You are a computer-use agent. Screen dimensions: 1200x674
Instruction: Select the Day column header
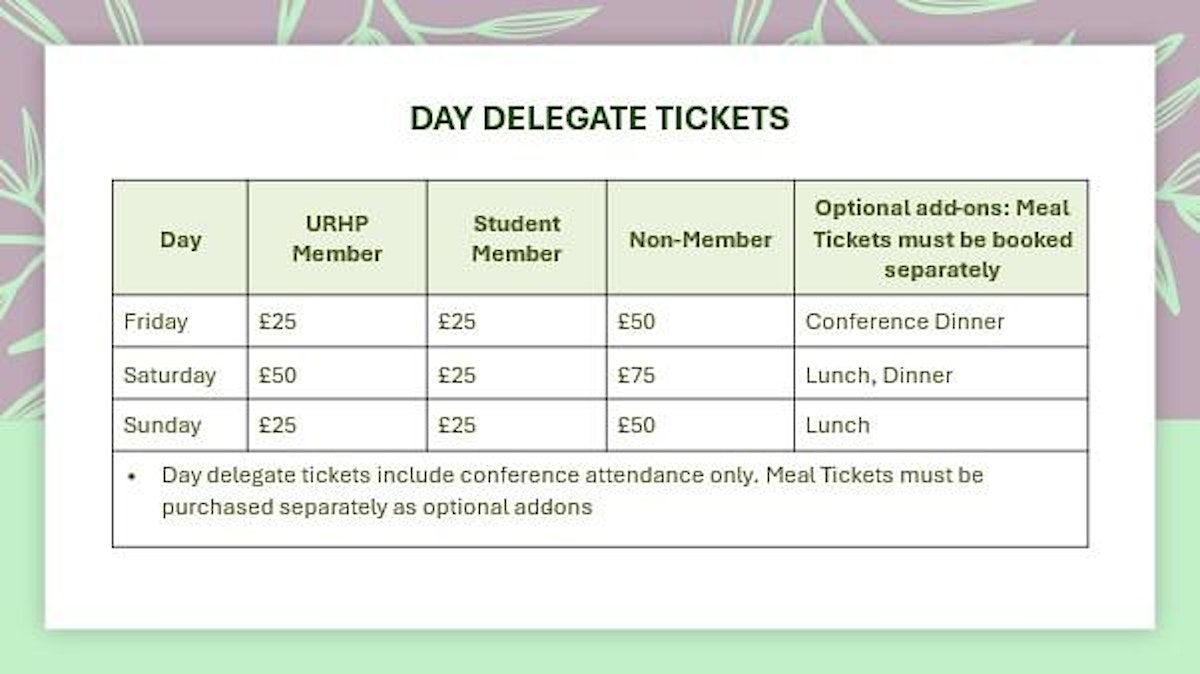[180, 240]
